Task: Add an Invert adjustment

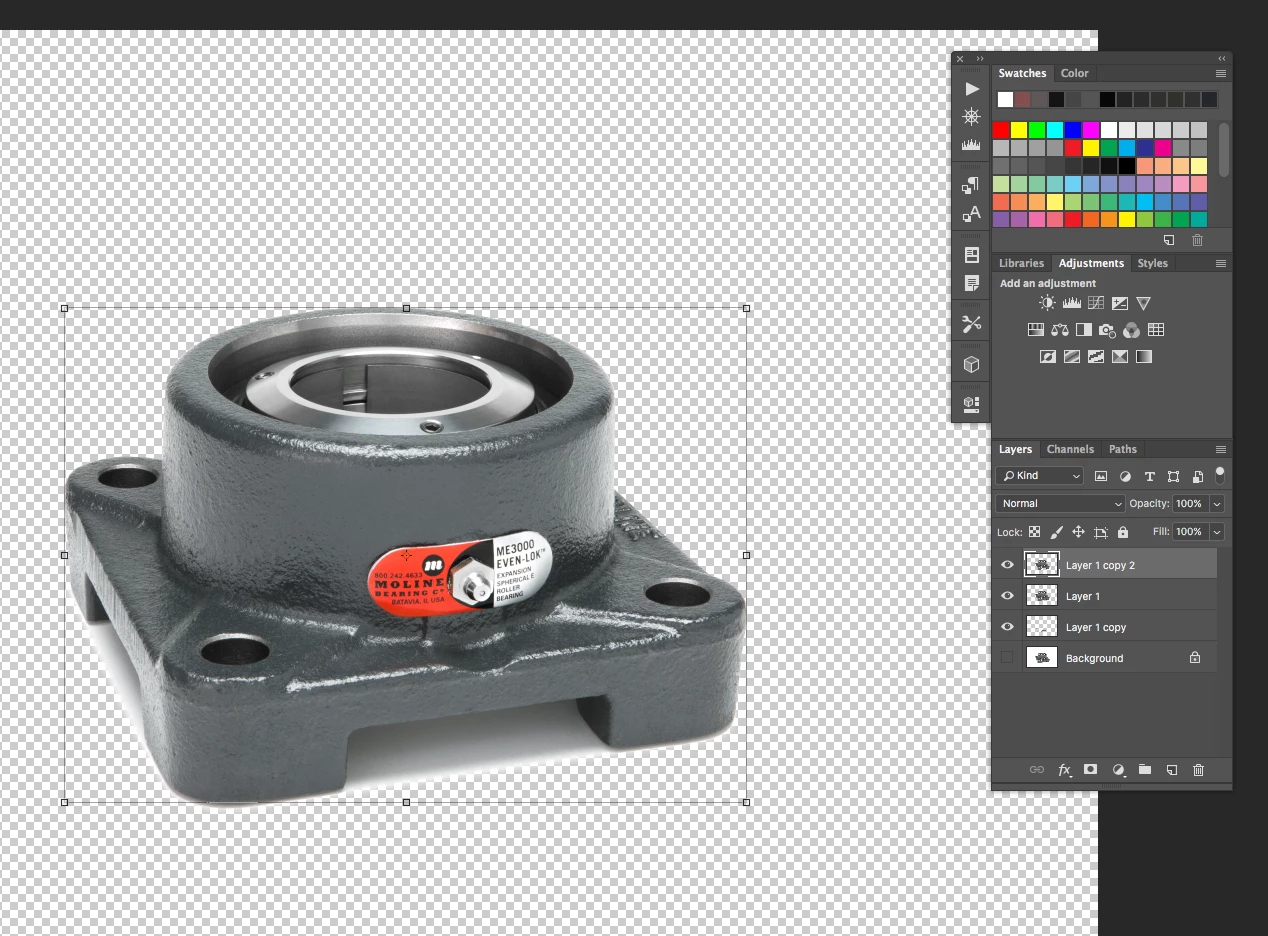Action: pyautogui.click(x=1047, y=357)
